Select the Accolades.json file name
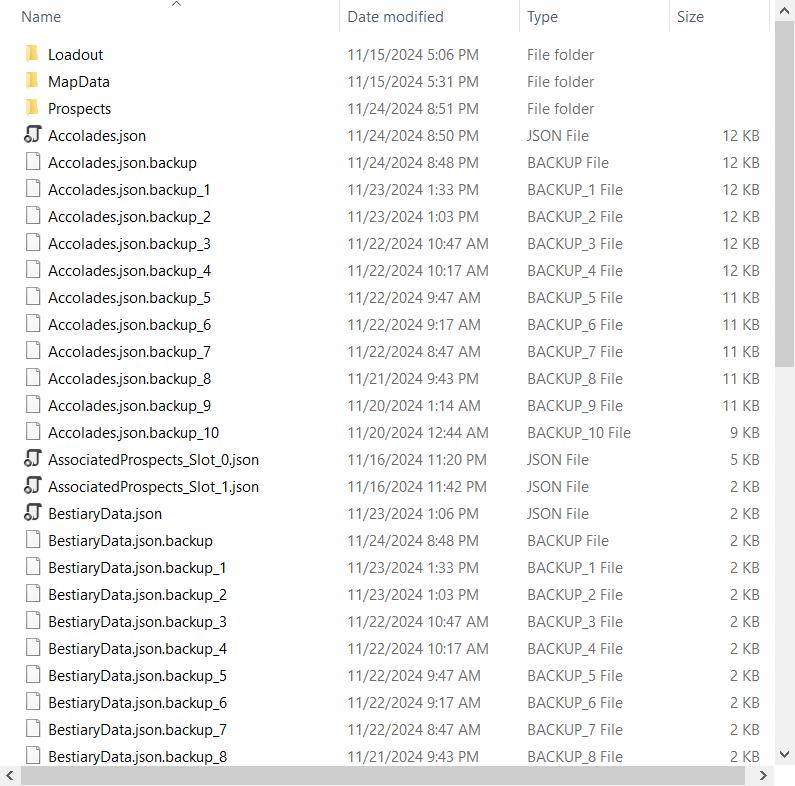 click(97, 135)
